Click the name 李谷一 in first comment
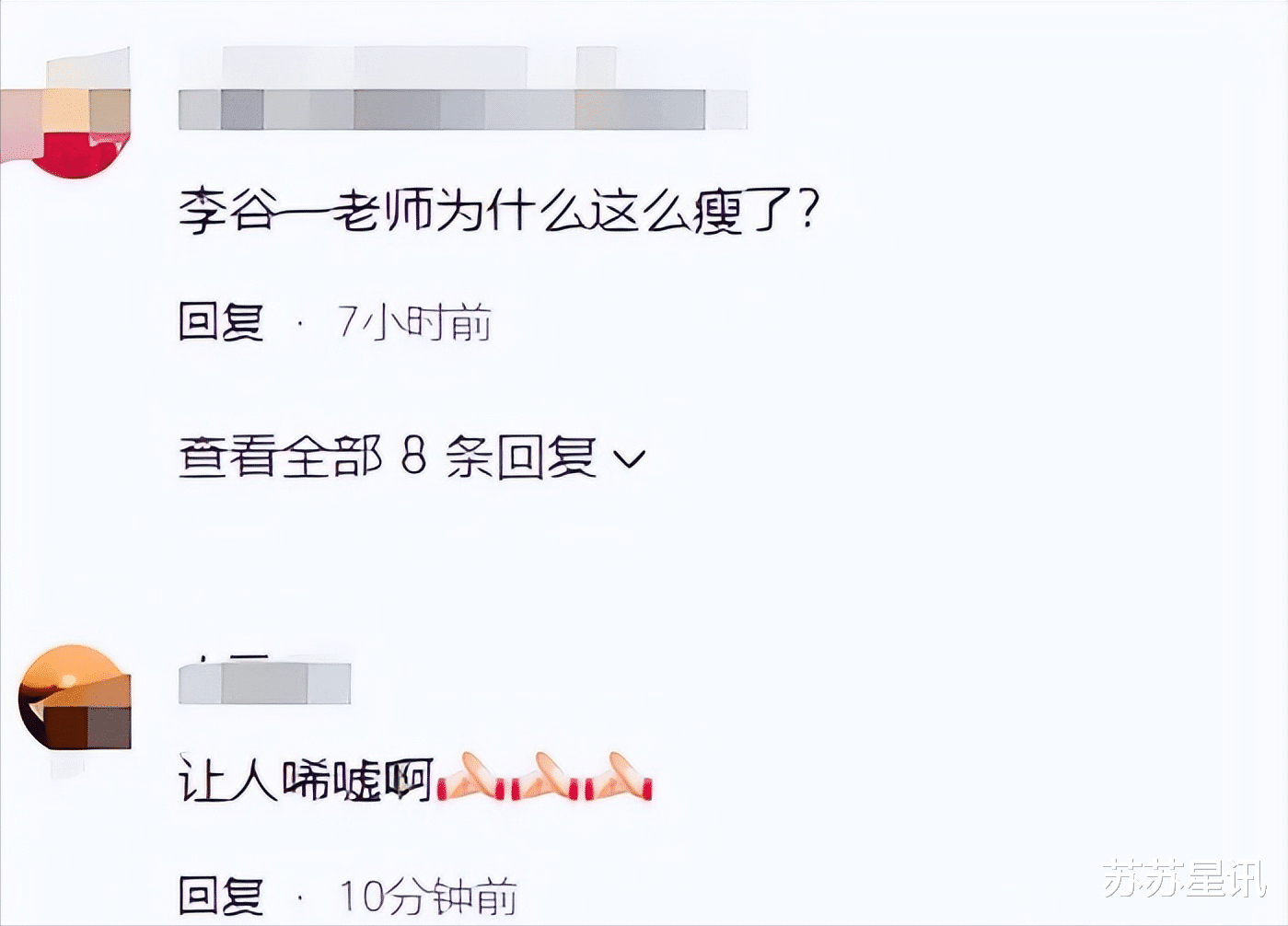The image size is (1288, 926). 254,211
